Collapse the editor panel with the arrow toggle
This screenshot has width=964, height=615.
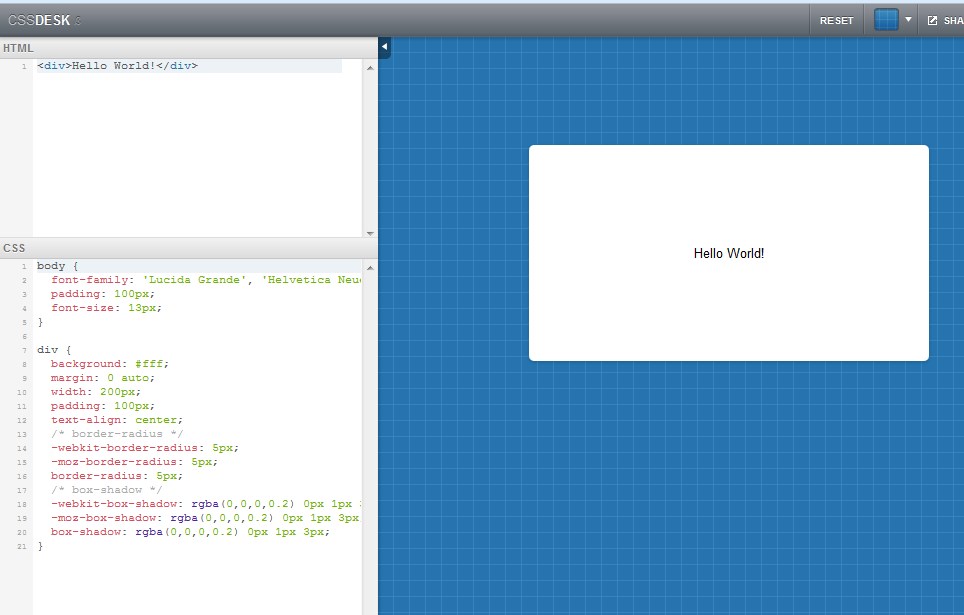tap(384, 46)
